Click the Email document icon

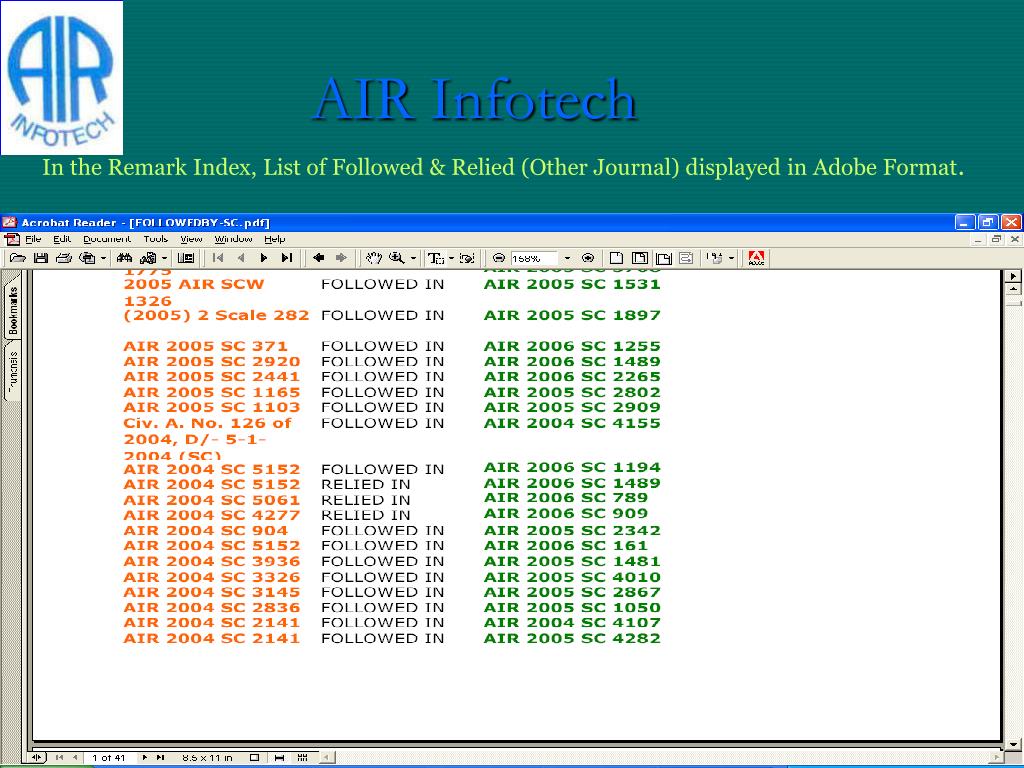coord(88,258)
